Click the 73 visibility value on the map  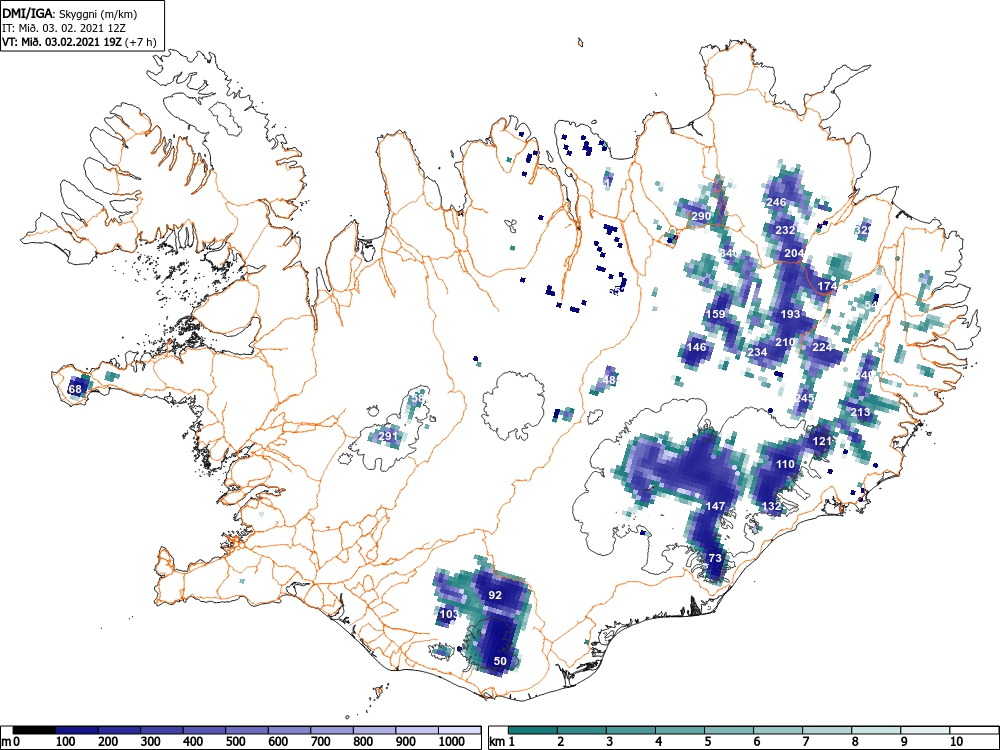[x=715, y=557]
